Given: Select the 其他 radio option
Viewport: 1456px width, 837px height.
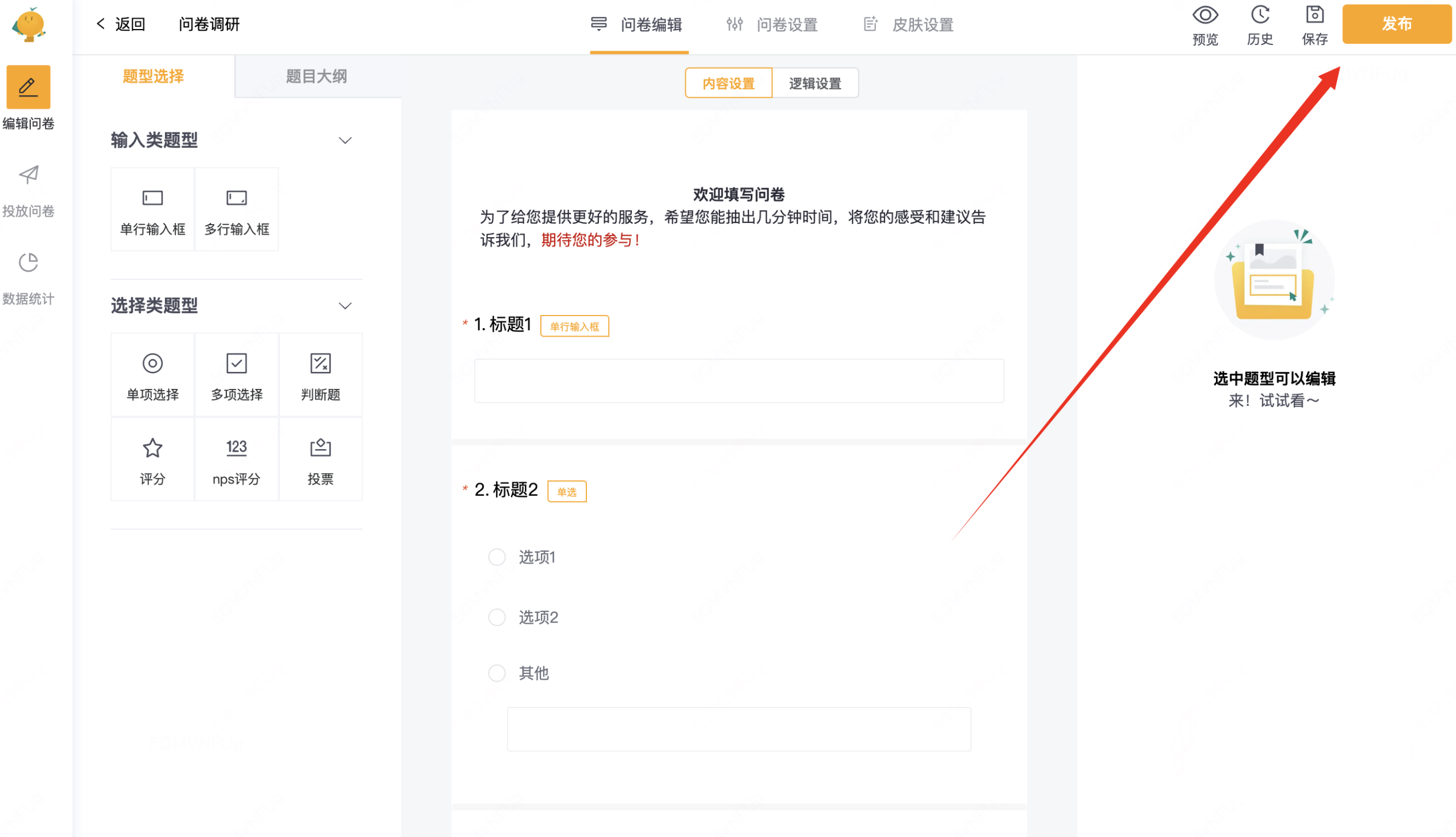Looking at the screenshot, I should coord(497,673).
